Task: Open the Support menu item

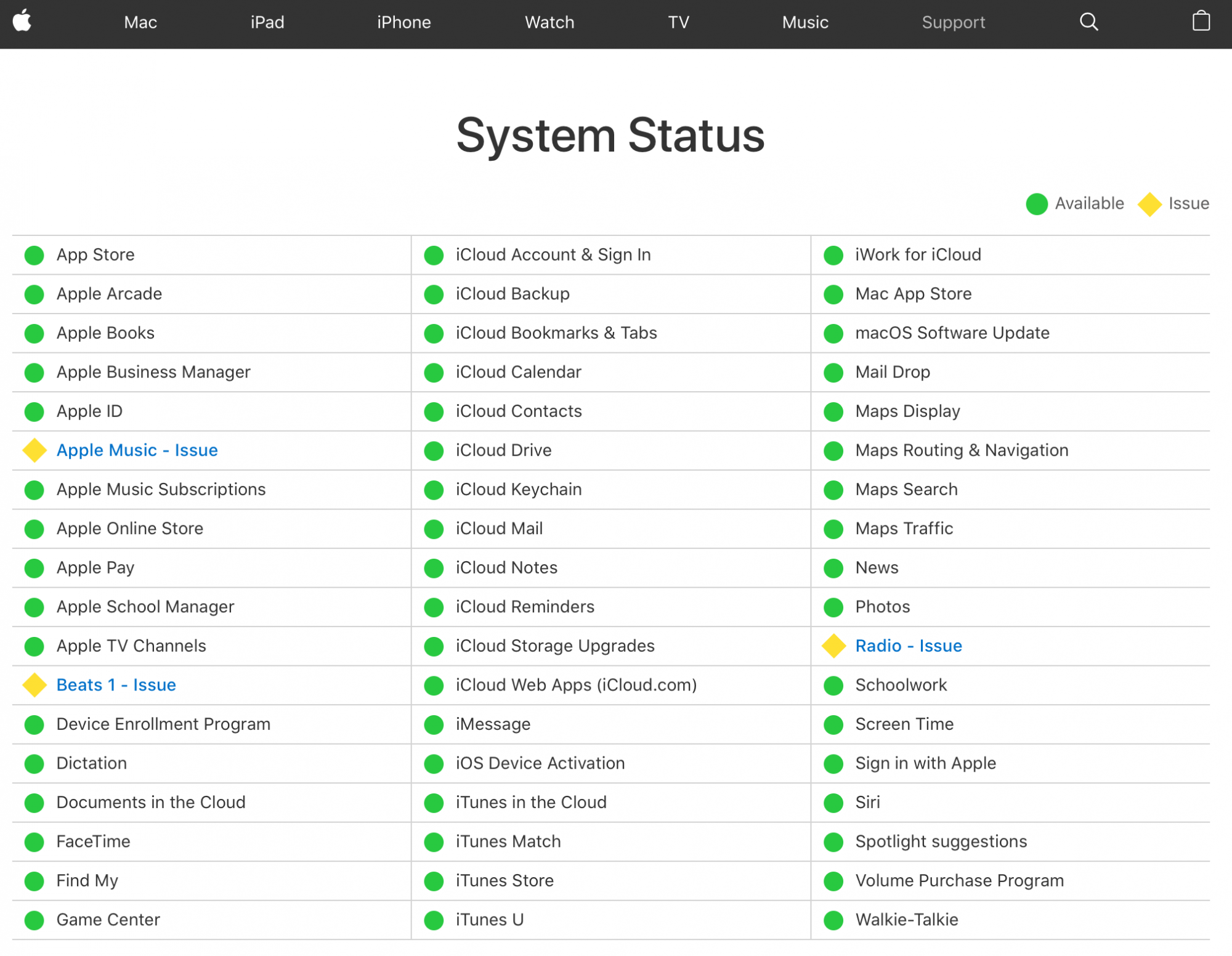Action: pos(953,22)
